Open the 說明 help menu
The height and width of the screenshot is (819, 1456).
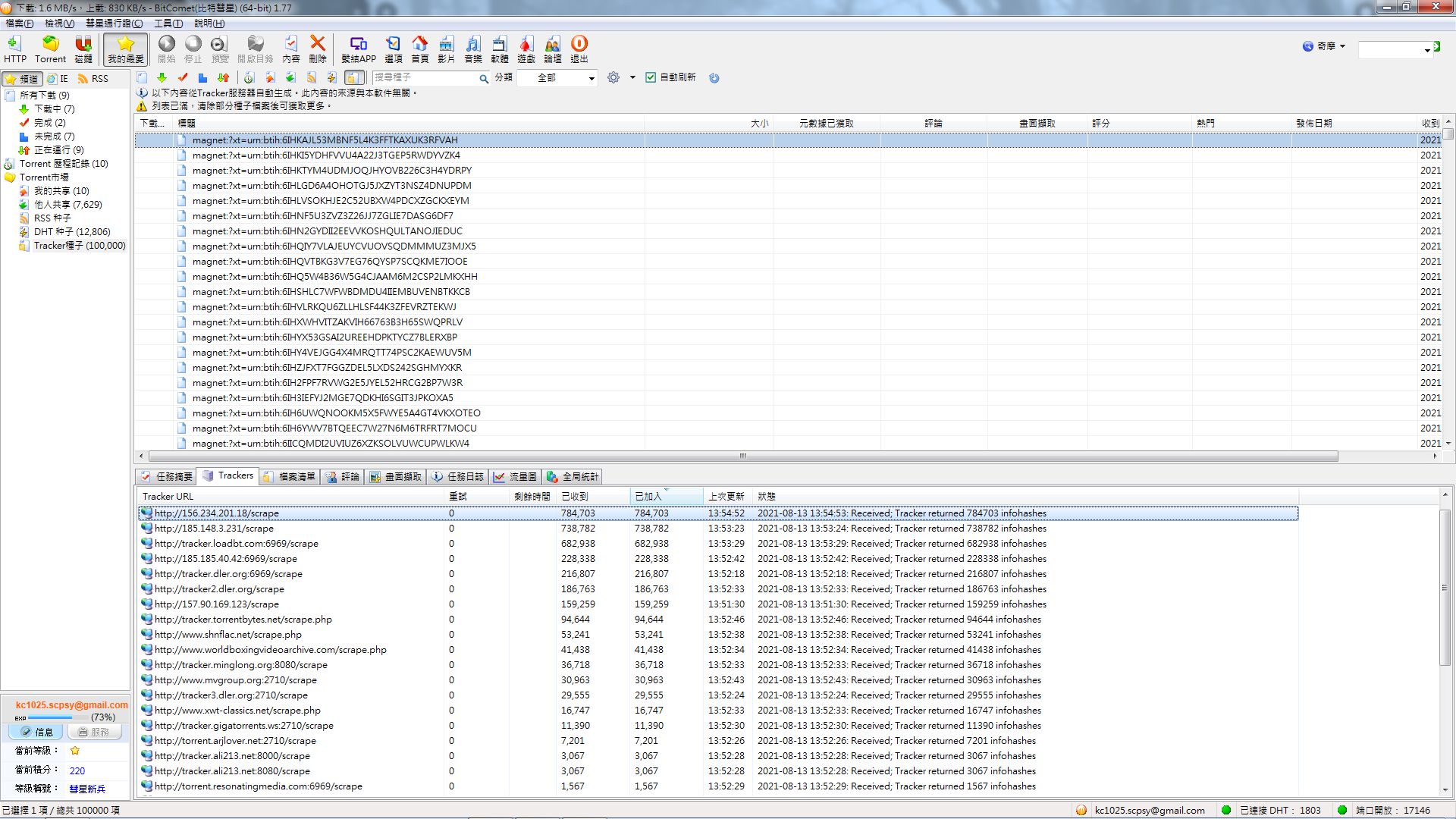[x=209, y=24]
